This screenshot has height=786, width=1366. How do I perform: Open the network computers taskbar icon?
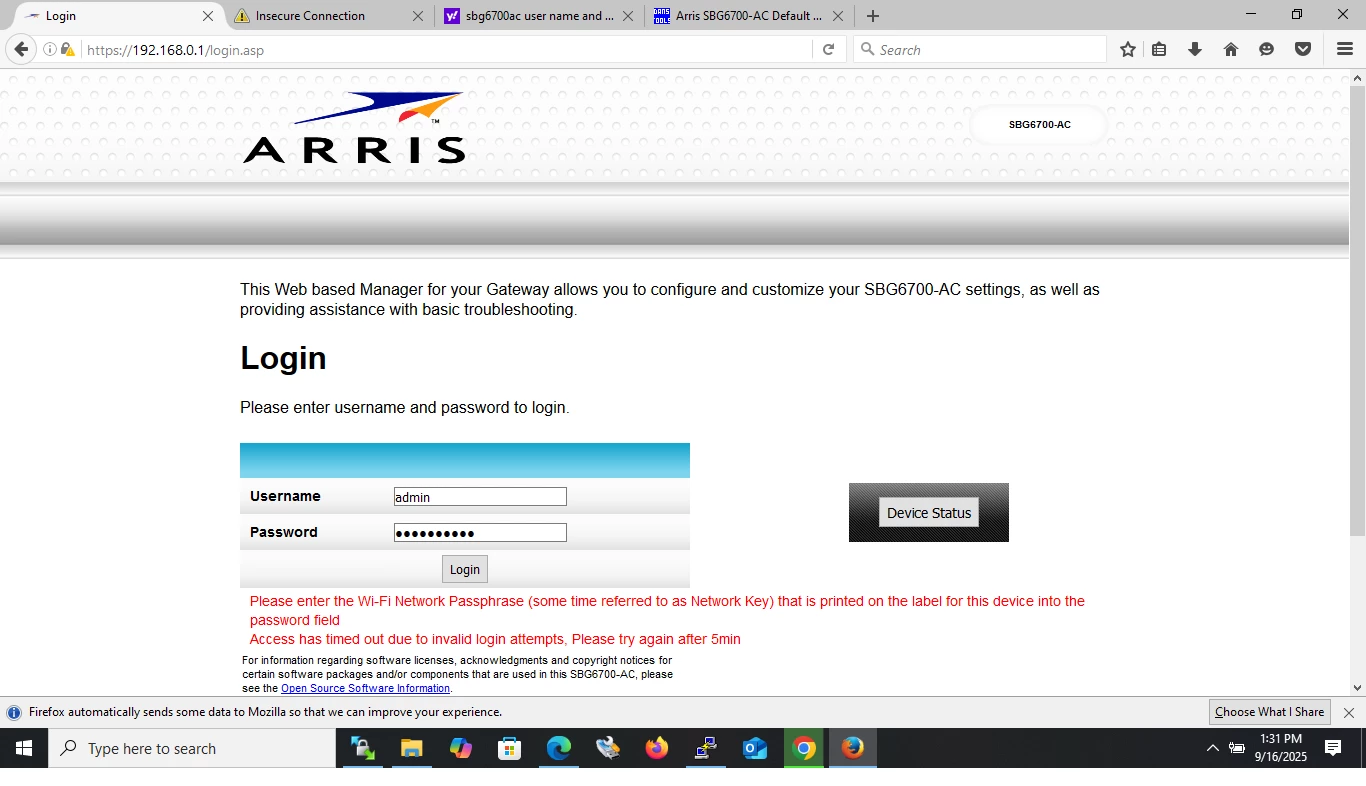pos(363,748)
